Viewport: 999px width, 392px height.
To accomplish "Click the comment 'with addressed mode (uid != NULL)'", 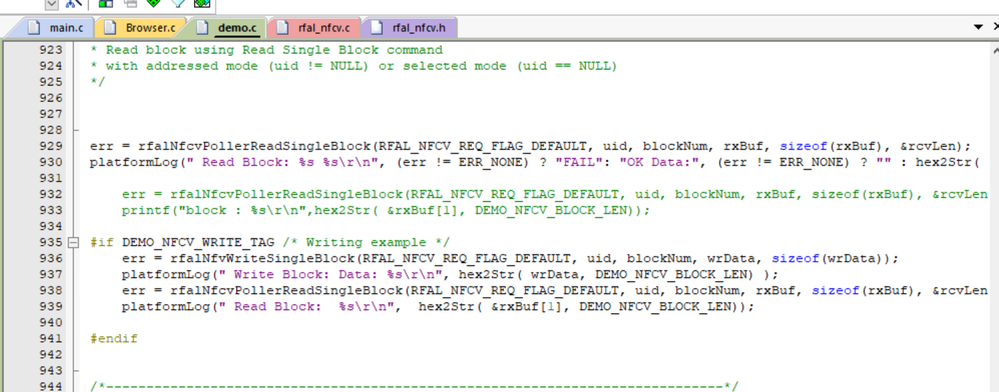I will coord(237,66).
